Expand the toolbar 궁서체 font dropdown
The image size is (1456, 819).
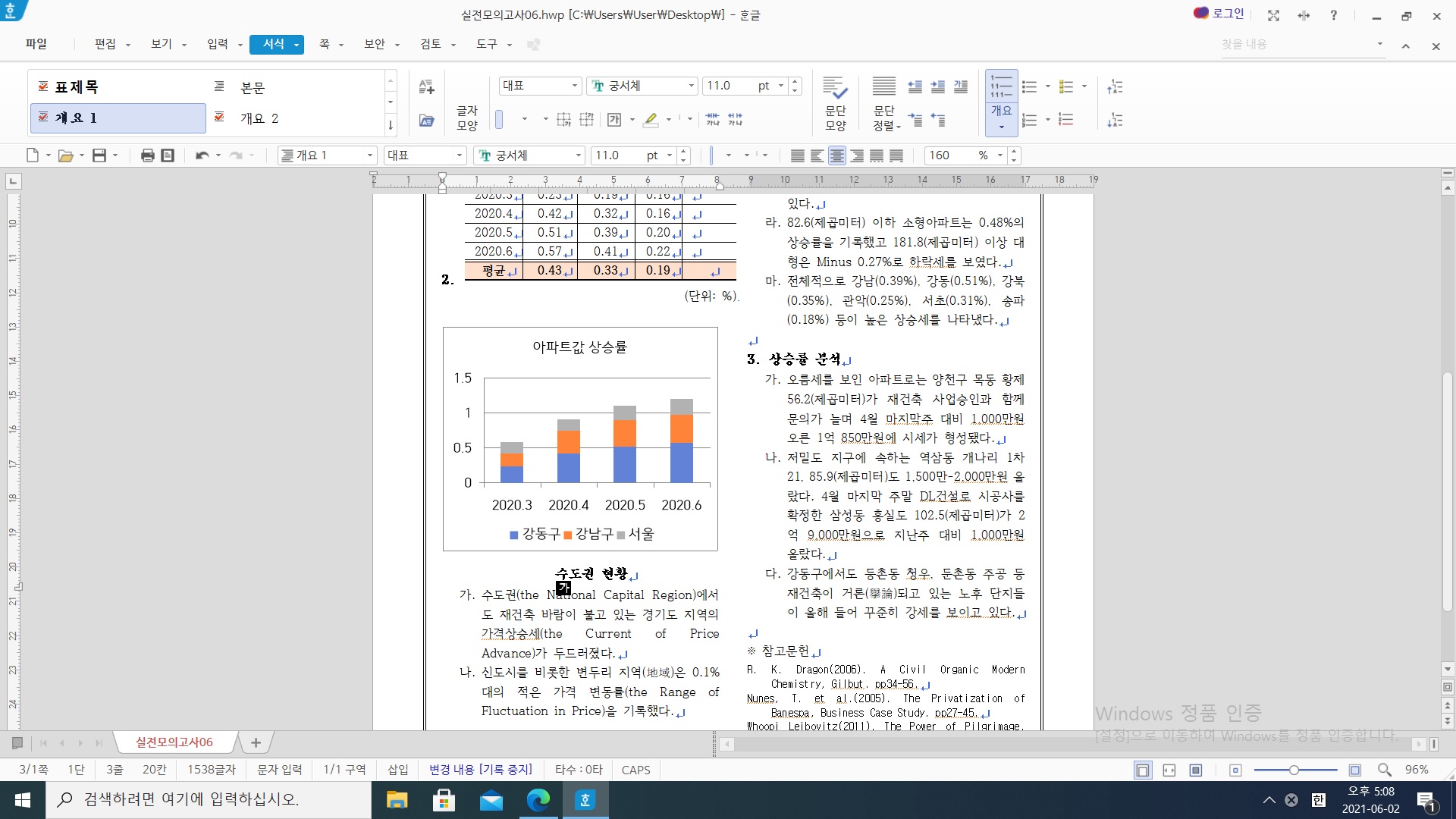(579, 155)
